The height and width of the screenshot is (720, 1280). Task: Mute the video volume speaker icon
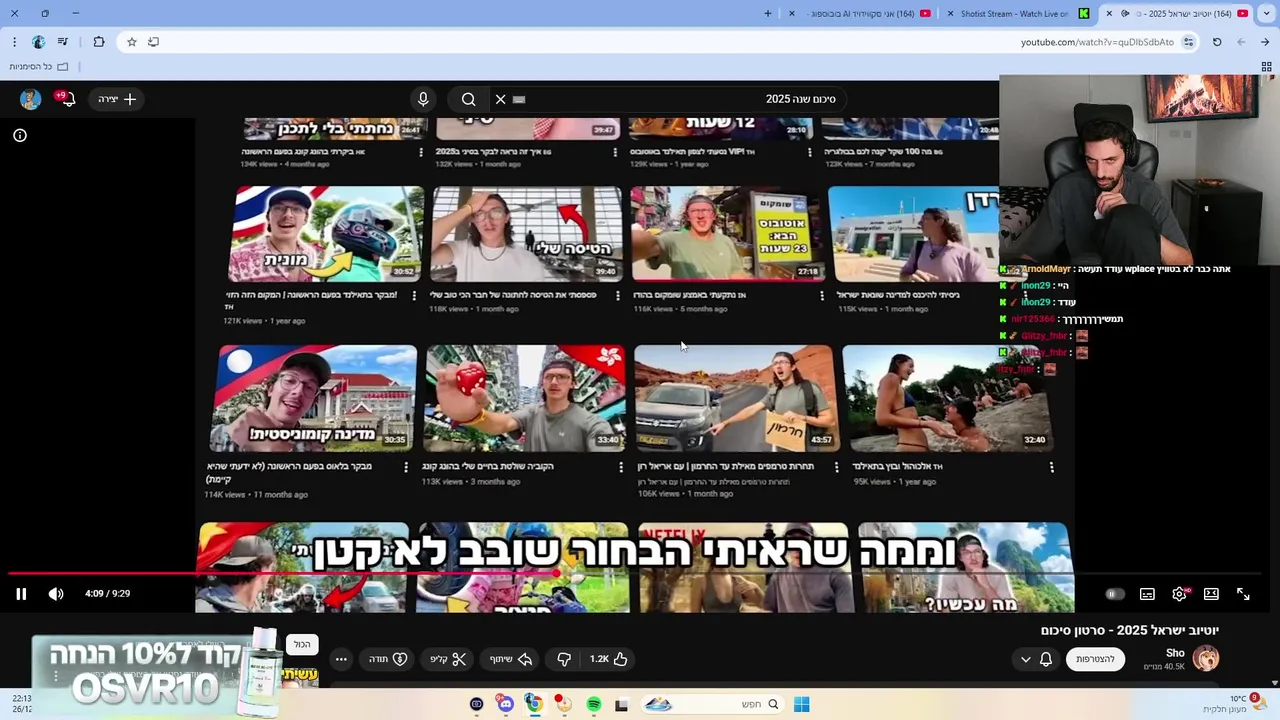(56, 594)
